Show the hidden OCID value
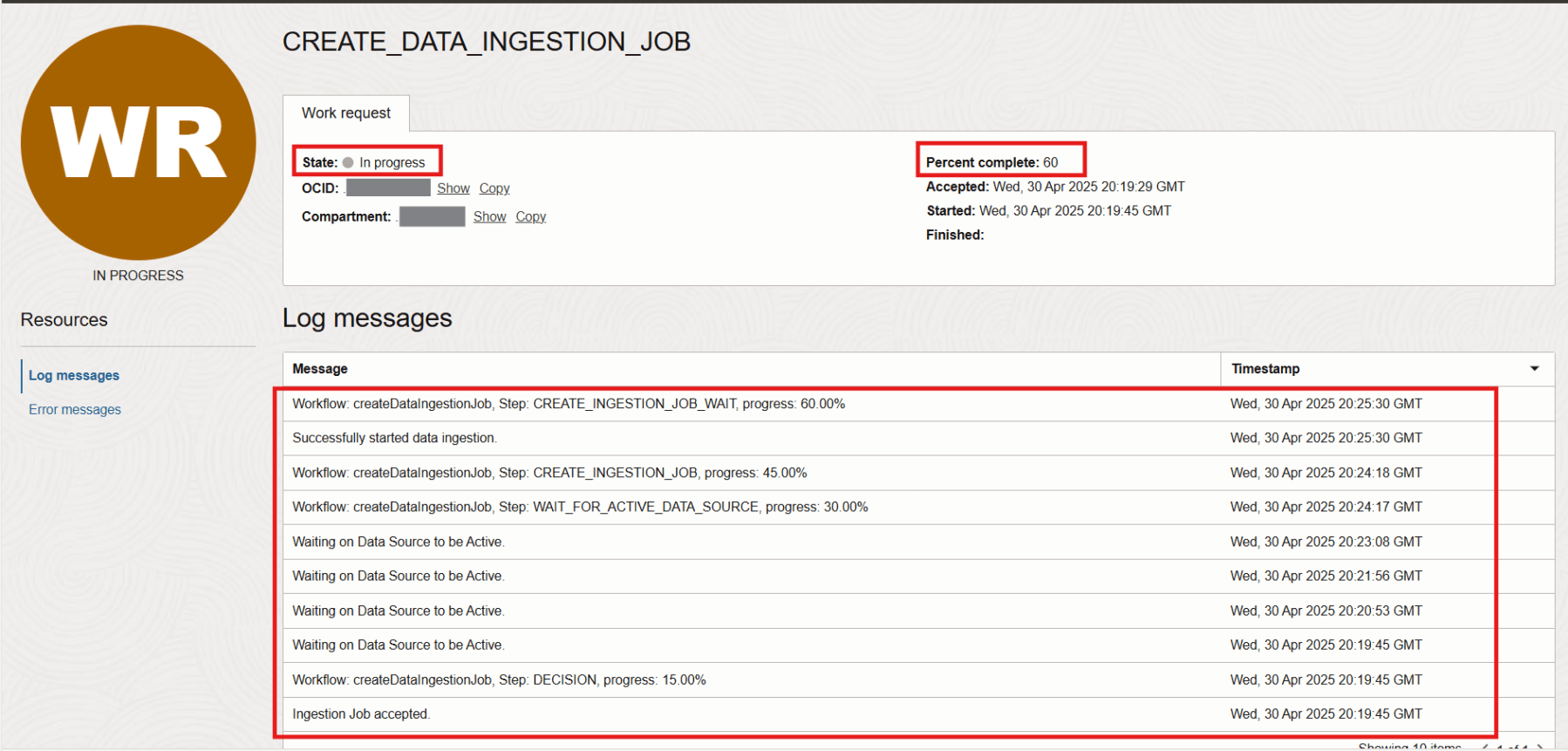 pyautogui.click(x=453, y=188)
